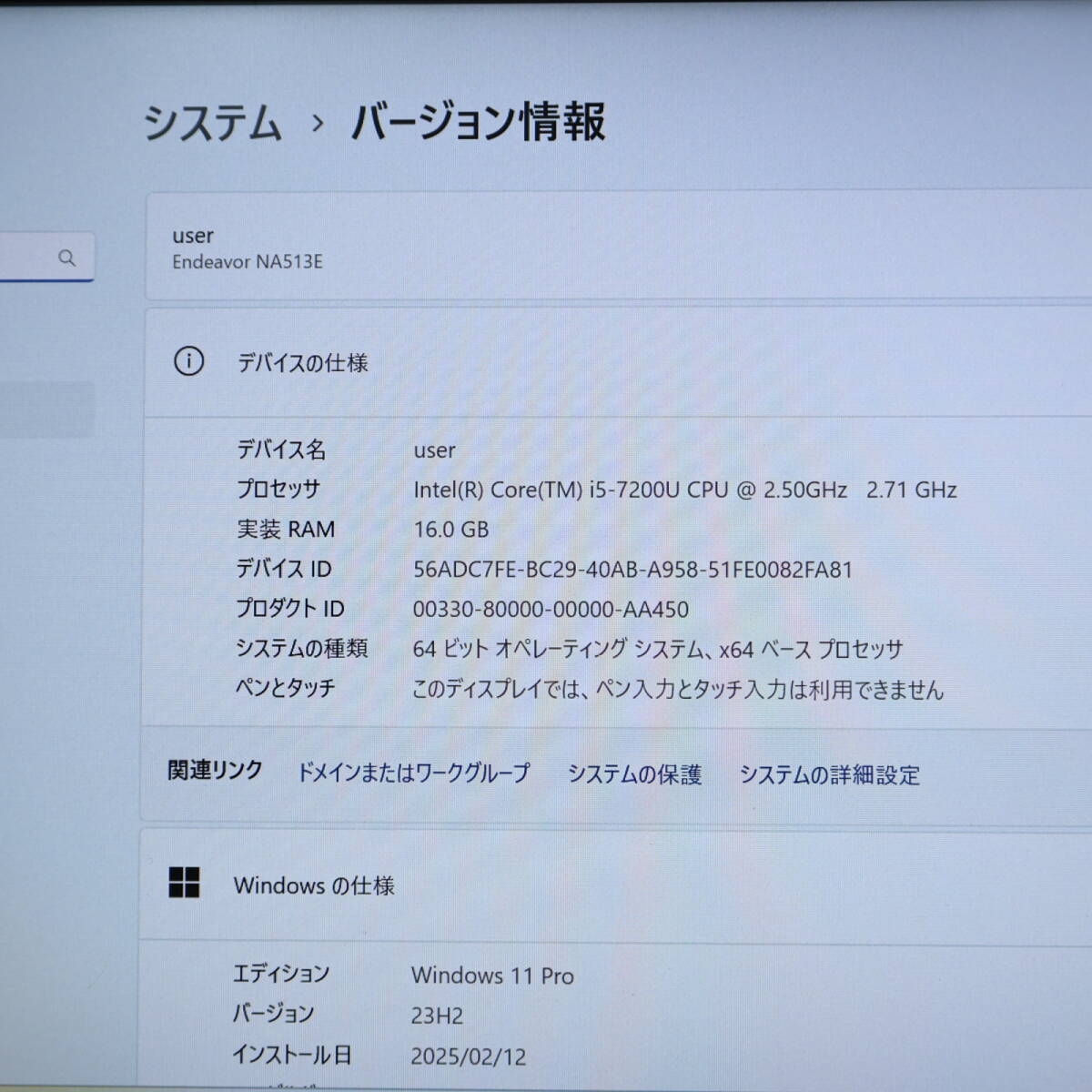Viewport: 1092px width, 1092px height.
Task: Open システムの詳細設定 link
Action: click(829, 775)
